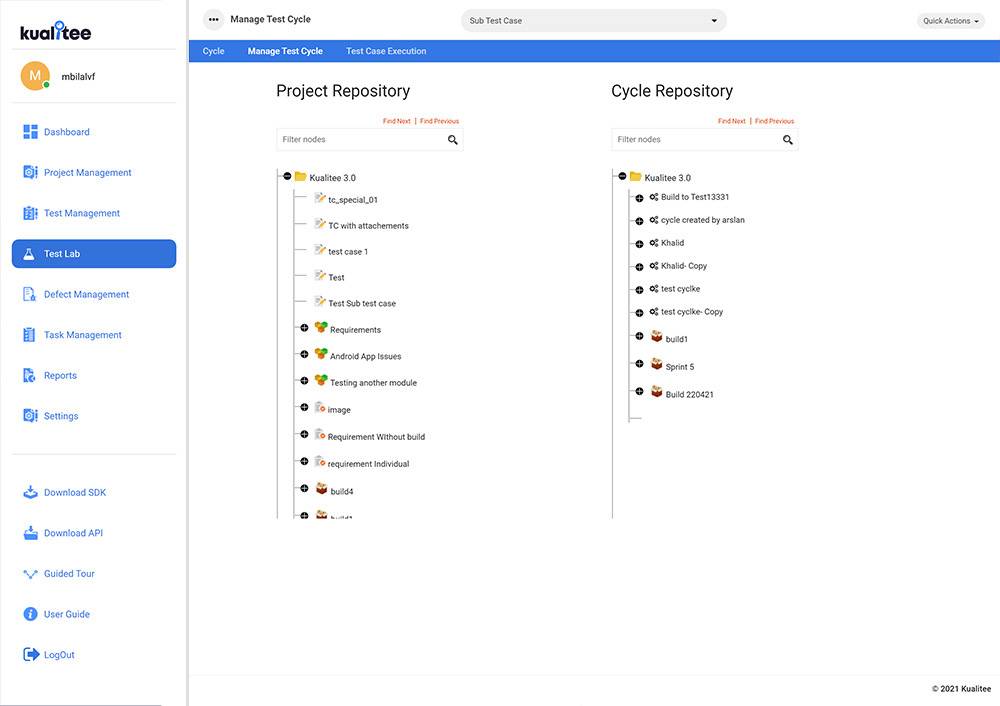Open the Quick Actions dropdown
Viewport: 1000px width, 706px height.
click(x=950, y=21)
